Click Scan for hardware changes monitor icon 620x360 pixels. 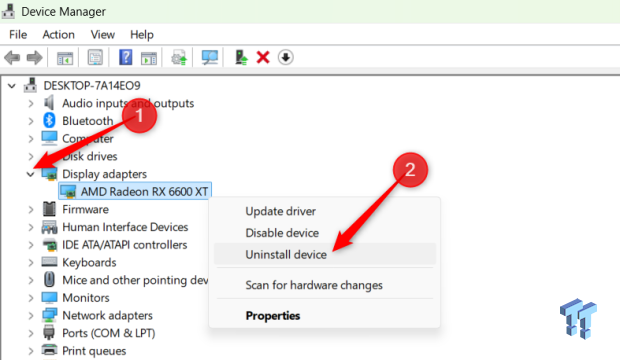pos(210,58)
